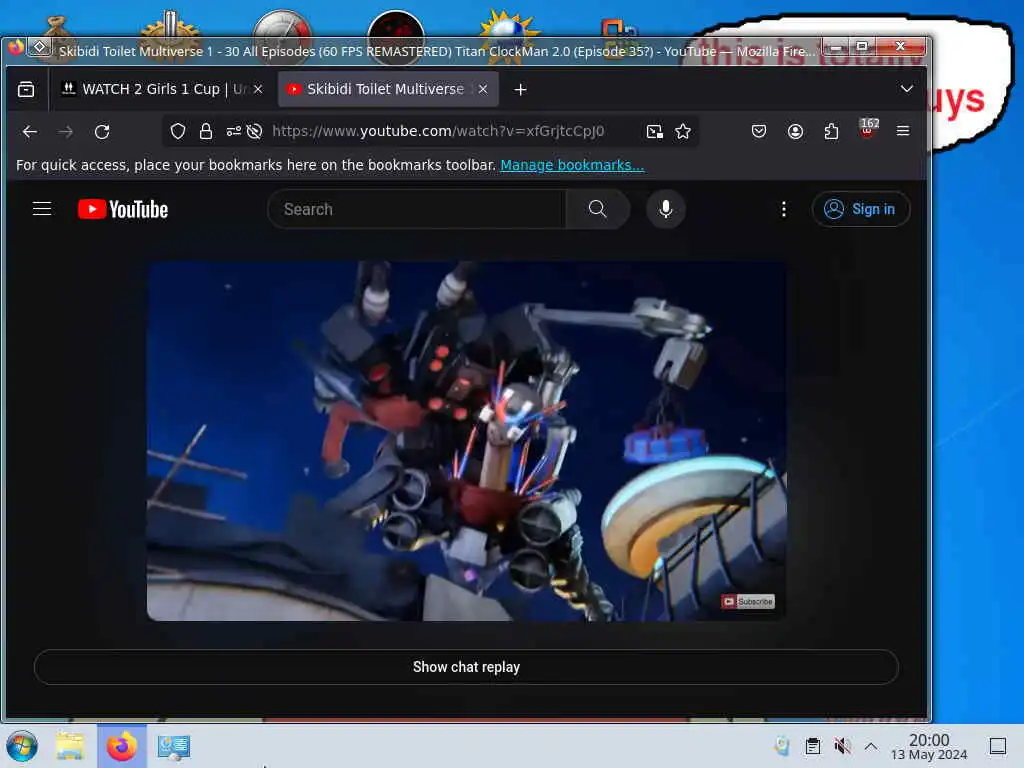Viewport: 1024px width, 768px height.
Task: Close the WATCH 2 Girls 1 Cup tab
Action: (258, 89)
